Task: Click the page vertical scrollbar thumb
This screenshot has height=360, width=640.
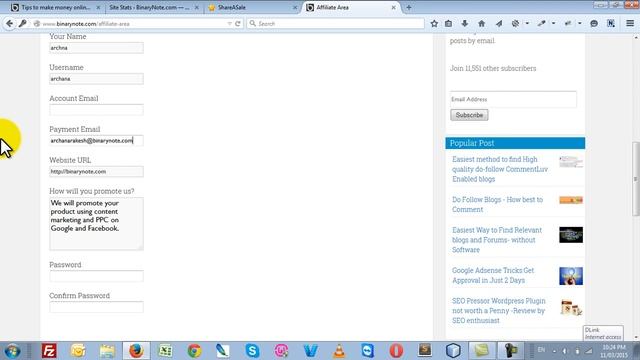Action: point(636,179)
